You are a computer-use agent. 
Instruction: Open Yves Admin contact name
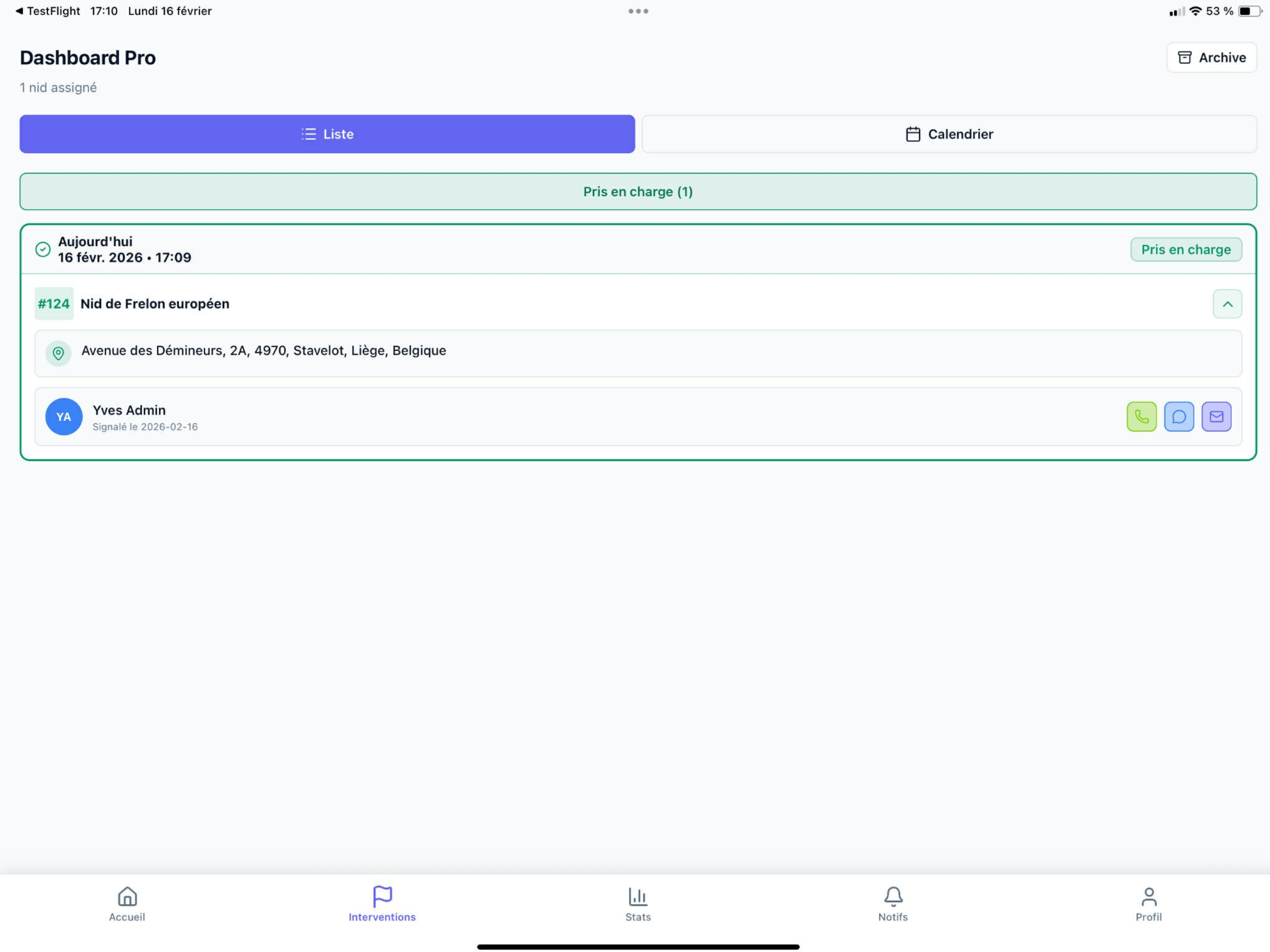tap(129, 411)
